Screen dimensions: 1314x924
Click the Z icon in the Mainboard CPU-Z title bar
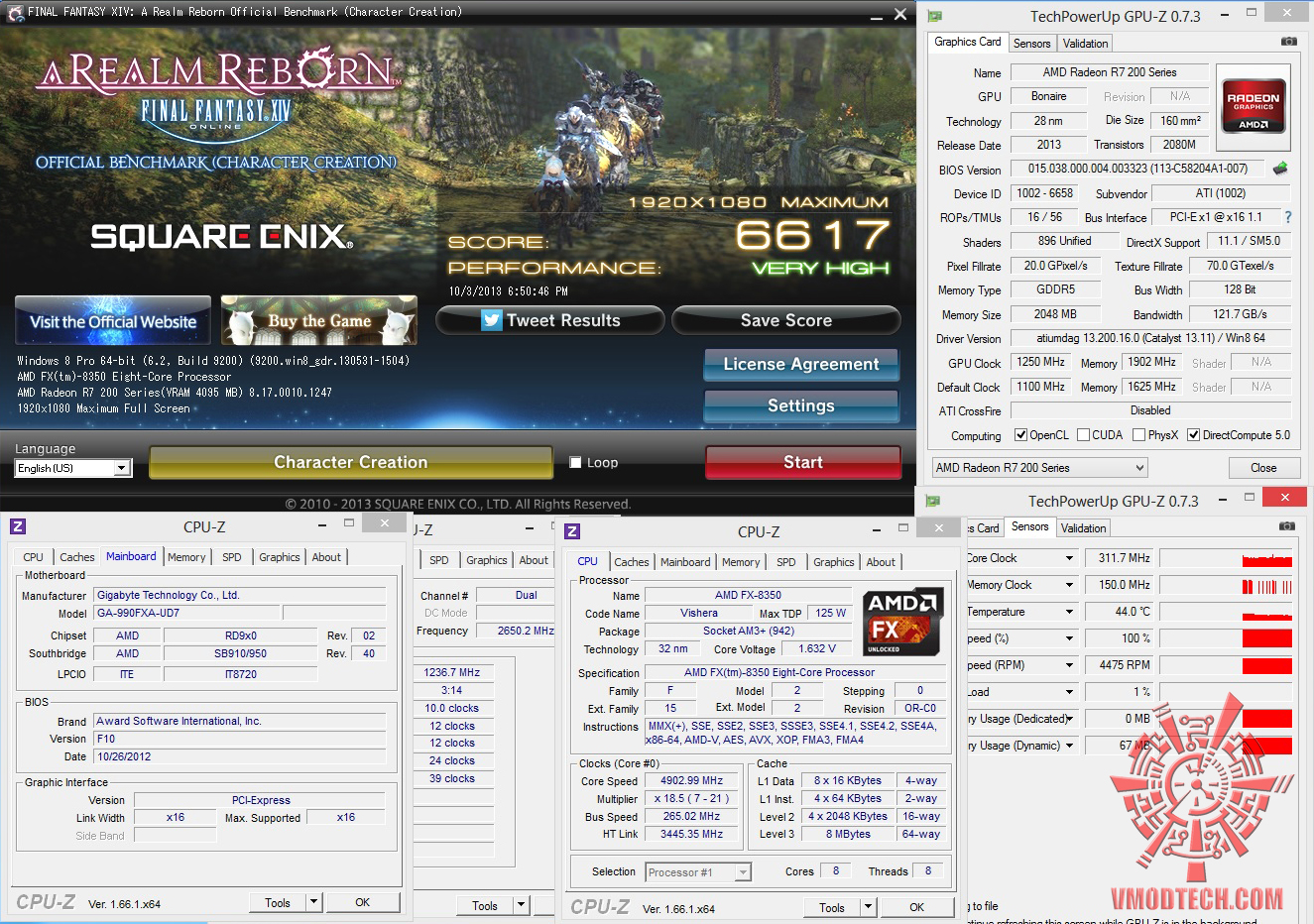coord(18,526)
